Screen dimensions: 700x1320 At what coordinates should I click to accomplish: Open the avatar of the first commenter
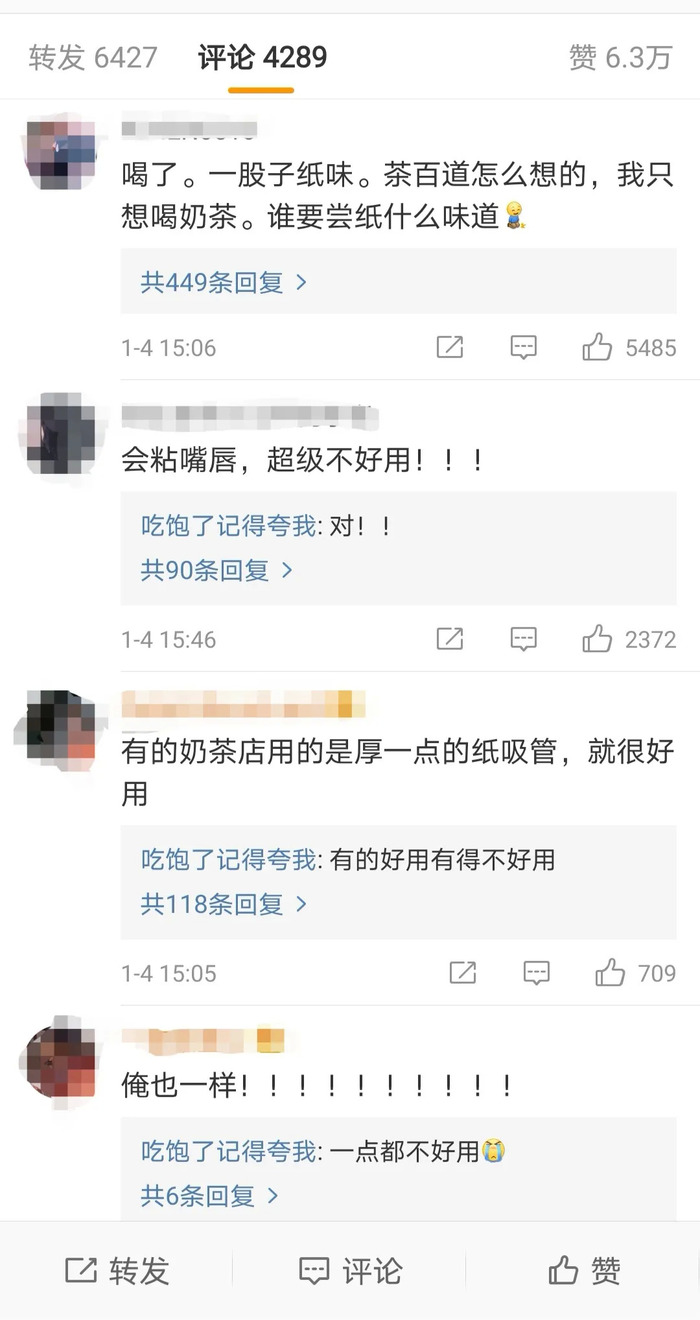point(59,154)
